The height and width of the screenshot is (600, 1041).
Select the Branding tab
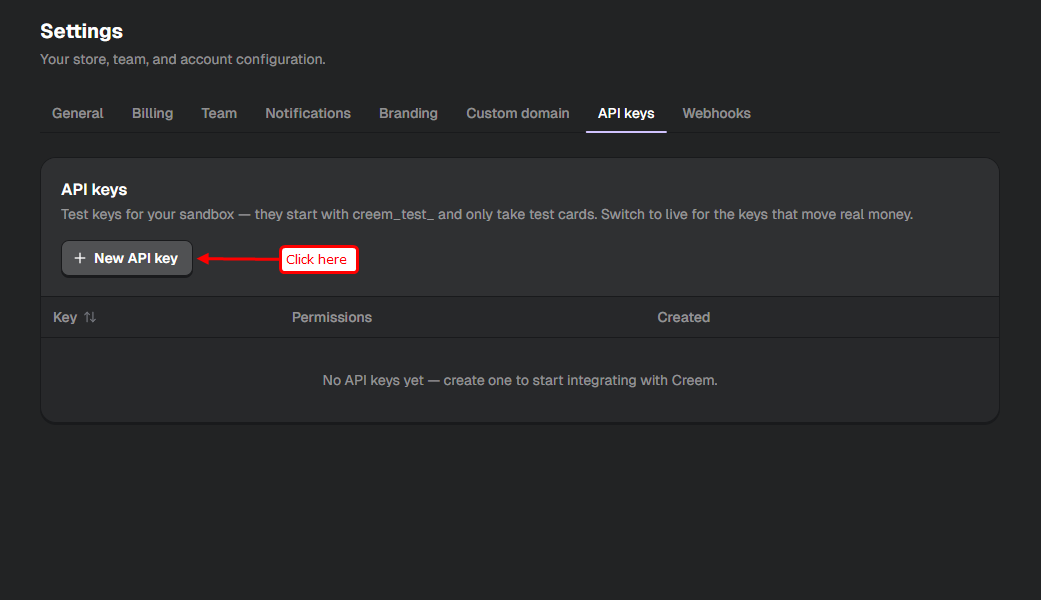point(408,113)
